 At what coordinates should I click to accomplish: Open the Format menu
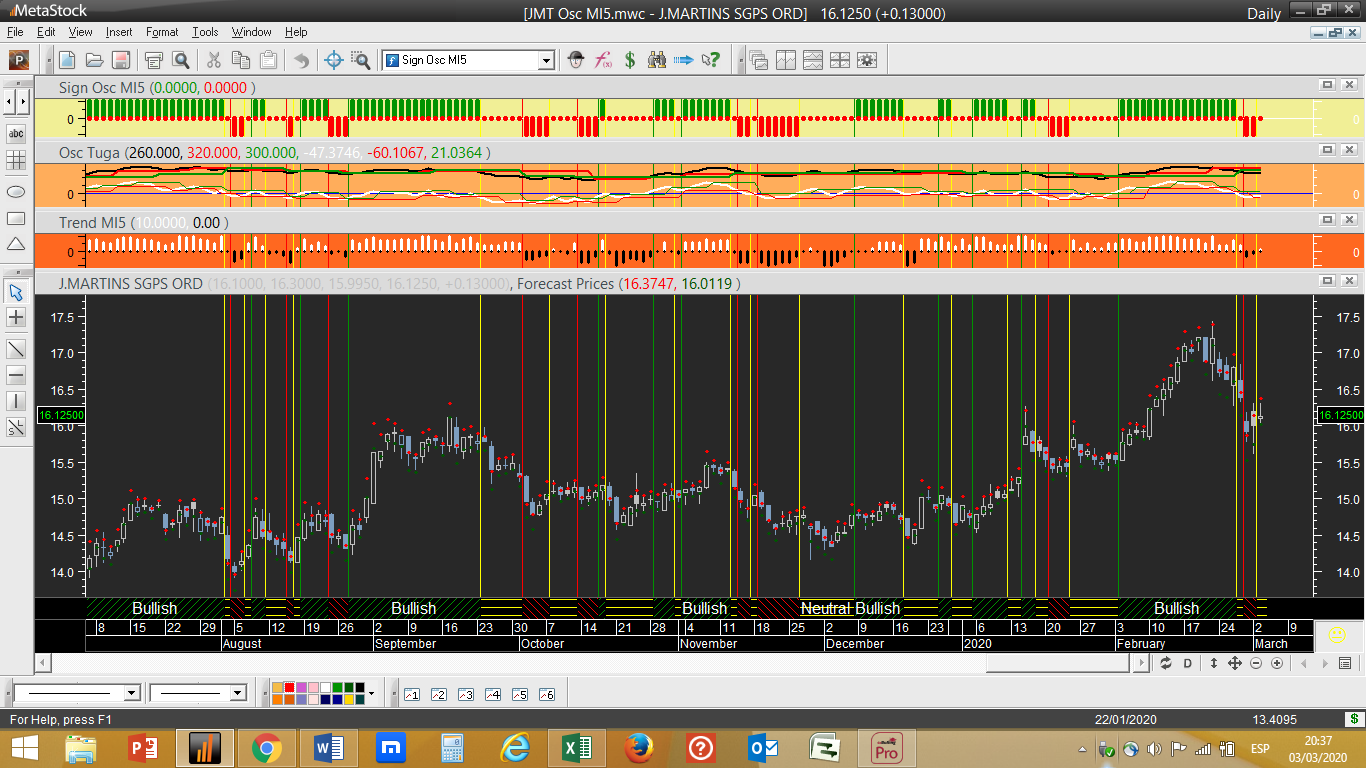(x=162, y=32)
